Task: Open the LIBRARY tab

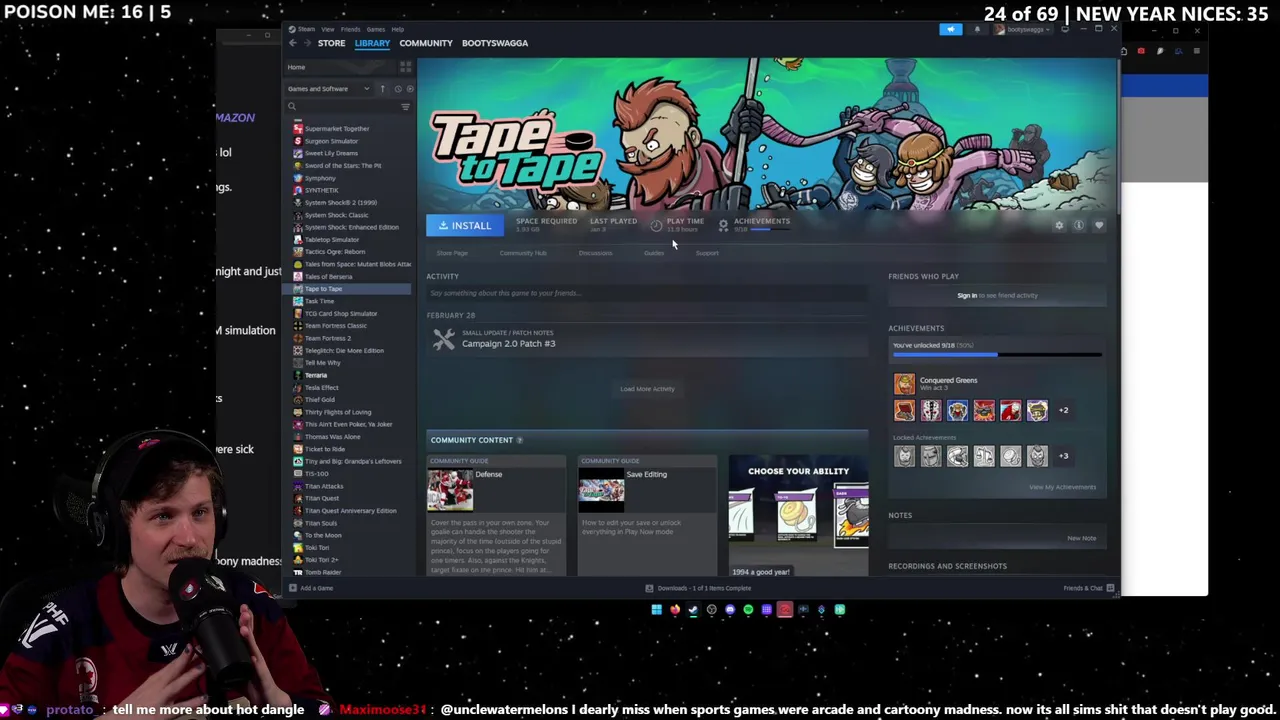Action: pyautogui.click(x=372, y=43)
